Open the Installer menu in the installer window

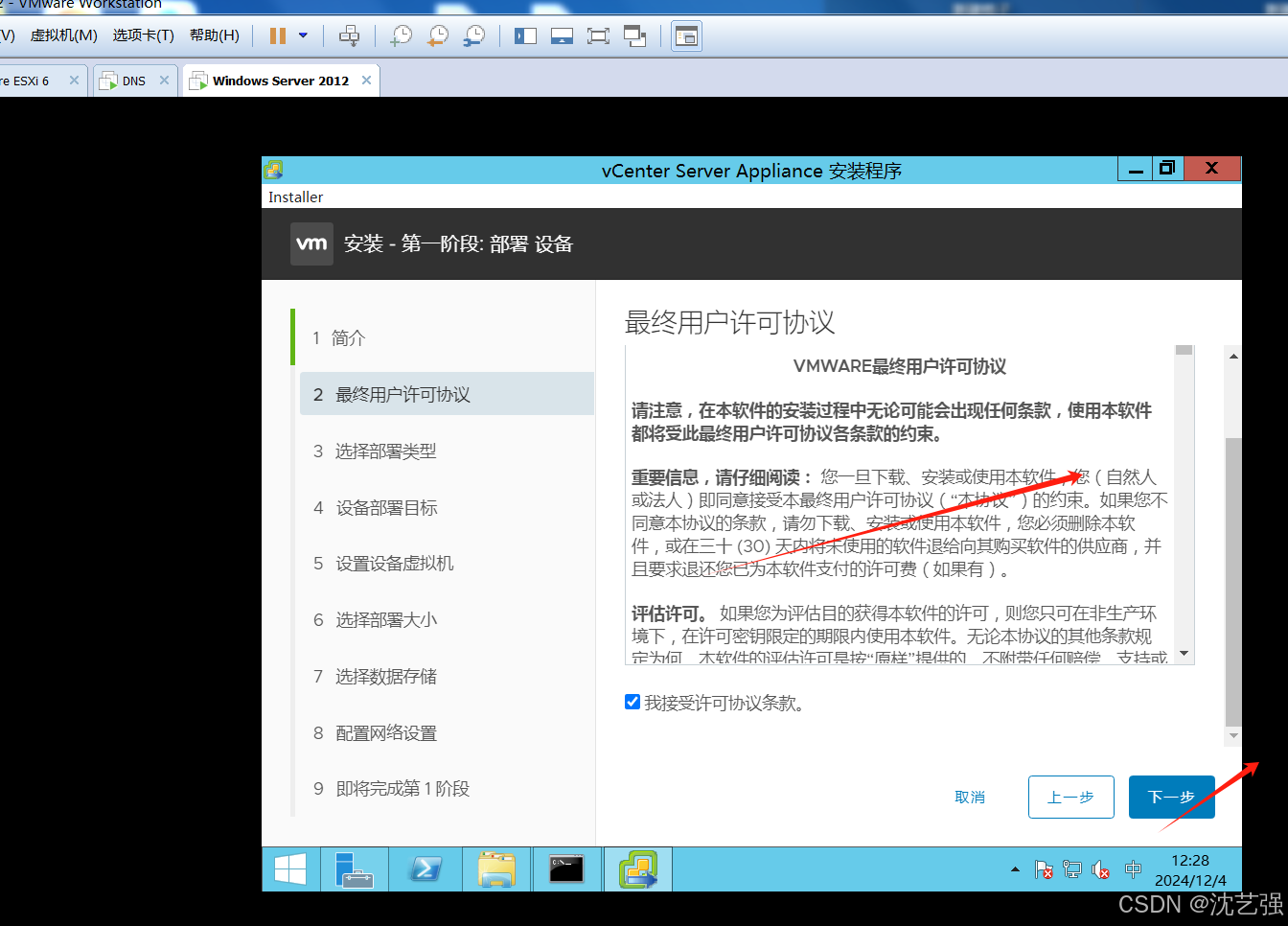(295, 197)
